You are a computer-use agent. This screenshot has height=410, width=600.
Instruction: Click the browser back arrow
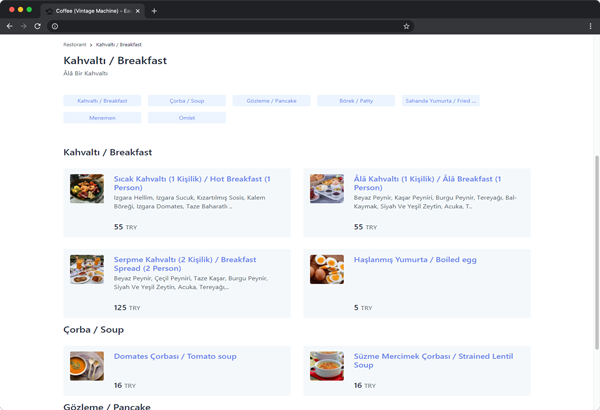point(9,26)
